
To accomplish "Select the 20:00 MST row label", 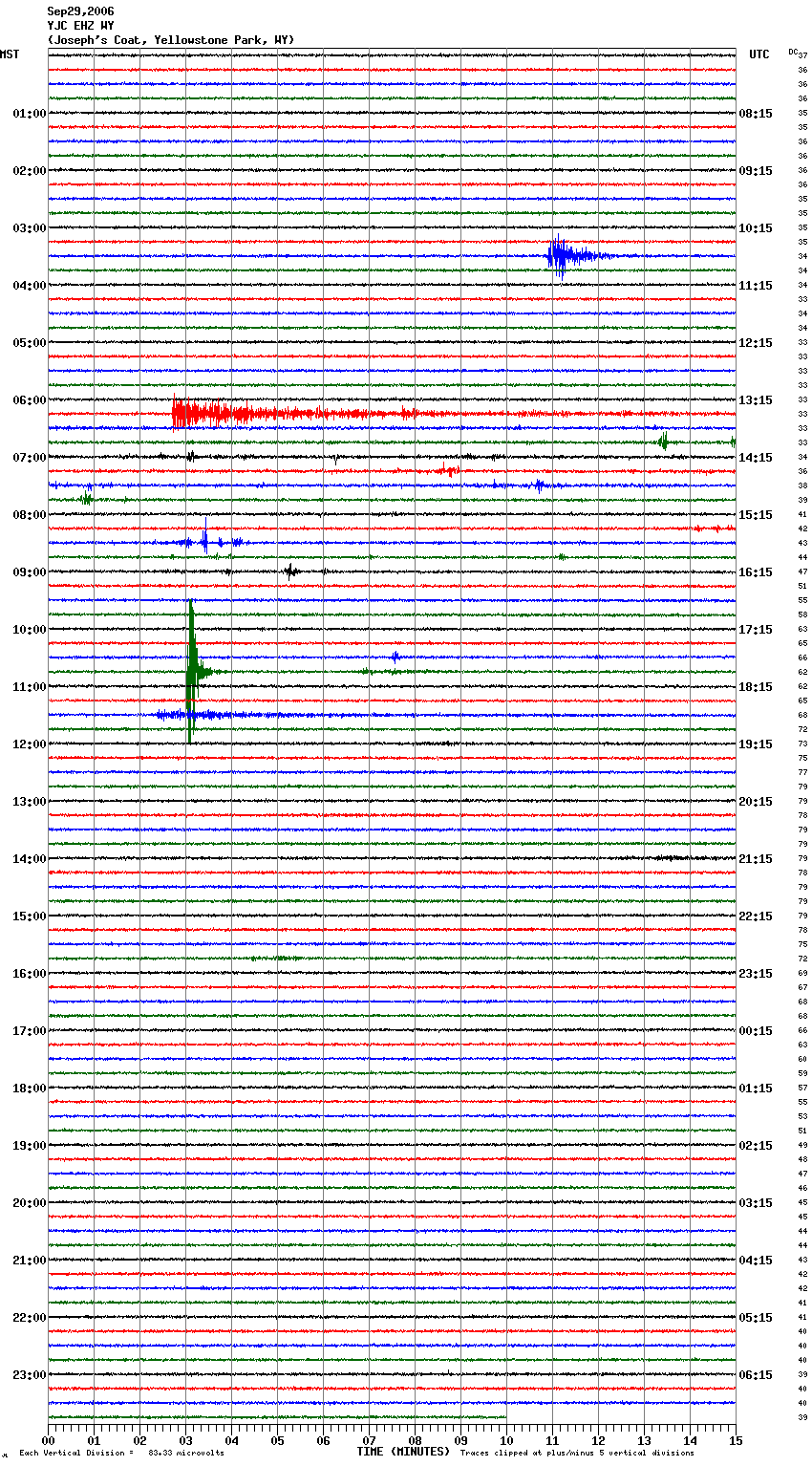I will click(30, 1203).
